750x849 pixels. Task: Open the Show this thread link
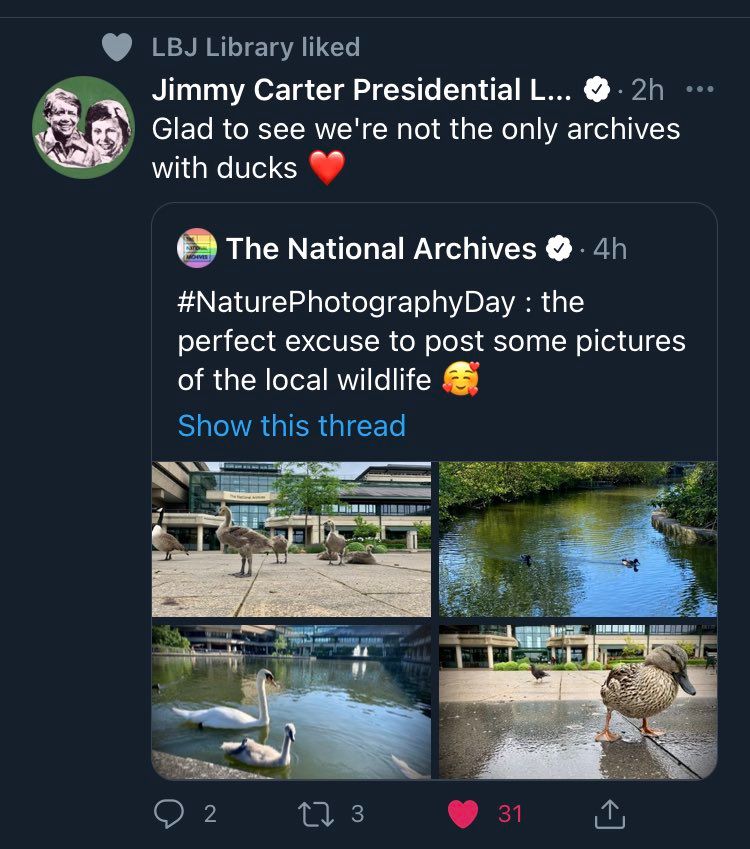pos(291,426)
